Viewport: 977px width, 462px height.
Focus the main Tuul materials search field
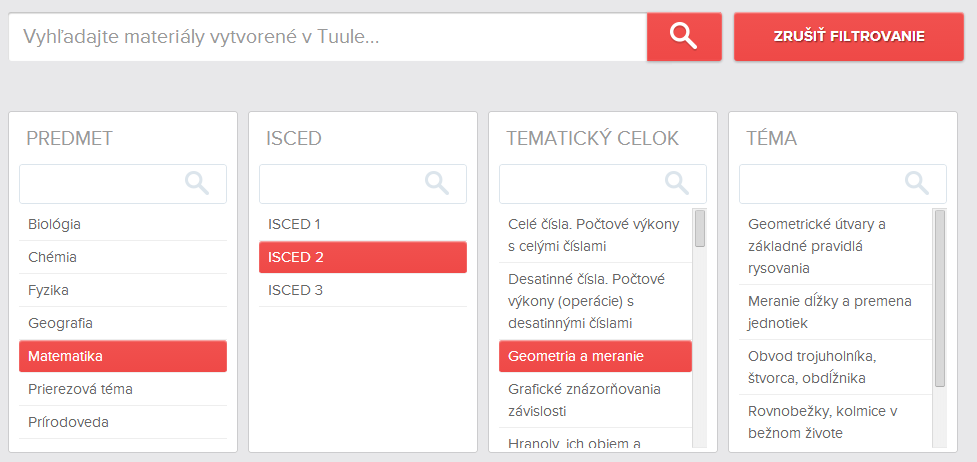[328, 36]
